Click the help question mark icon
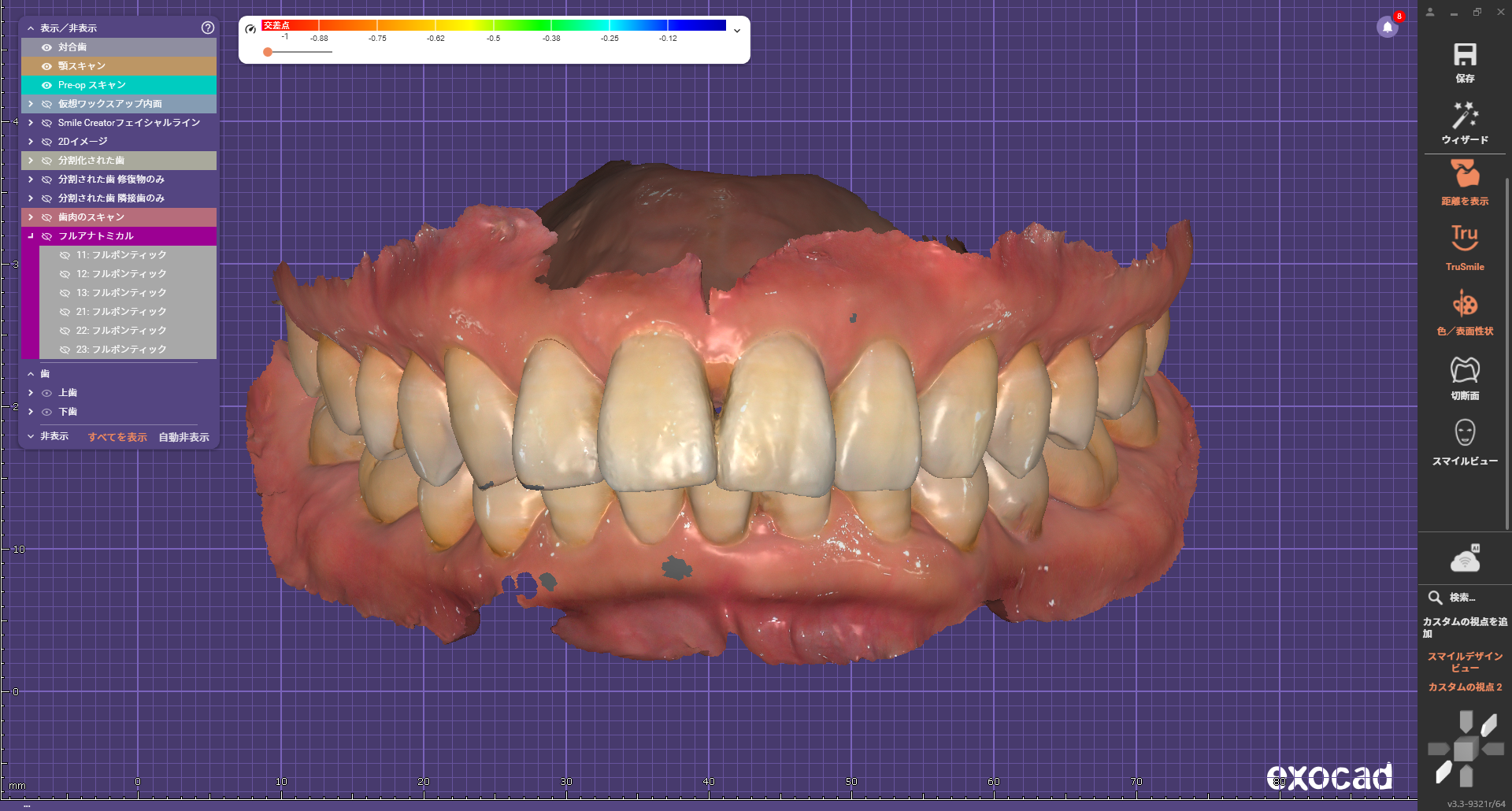This screenshot has height=811, width=1512. pyautogui.click(x=208, y=28)
